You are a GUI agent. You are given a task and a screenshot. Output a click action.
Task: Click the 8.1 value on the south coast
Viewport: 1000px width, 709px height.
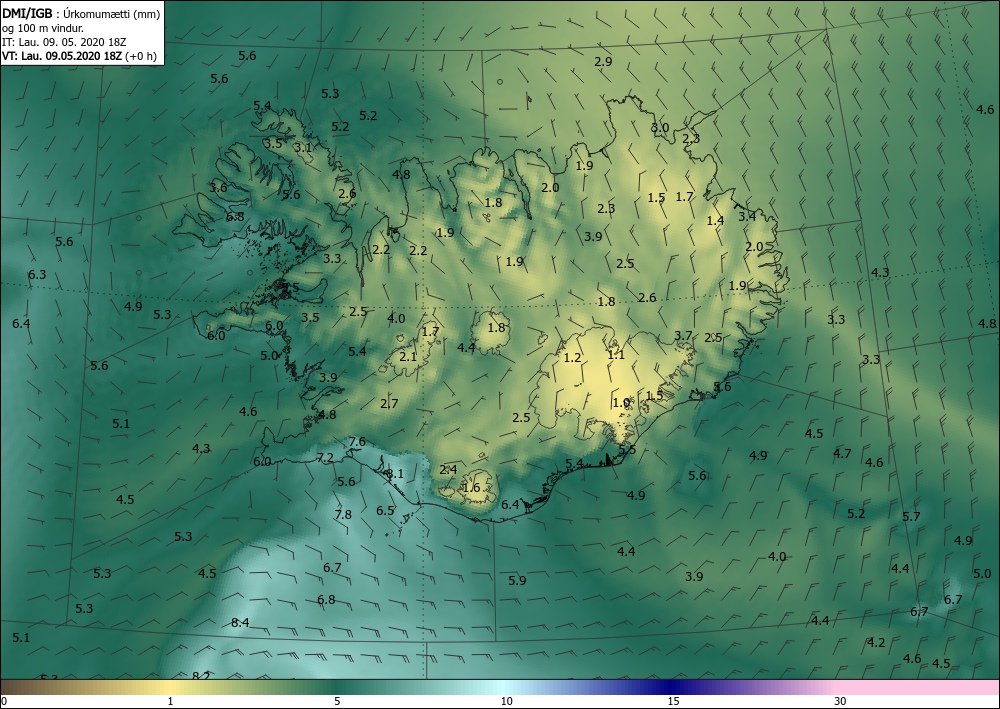tap(395, 474)
